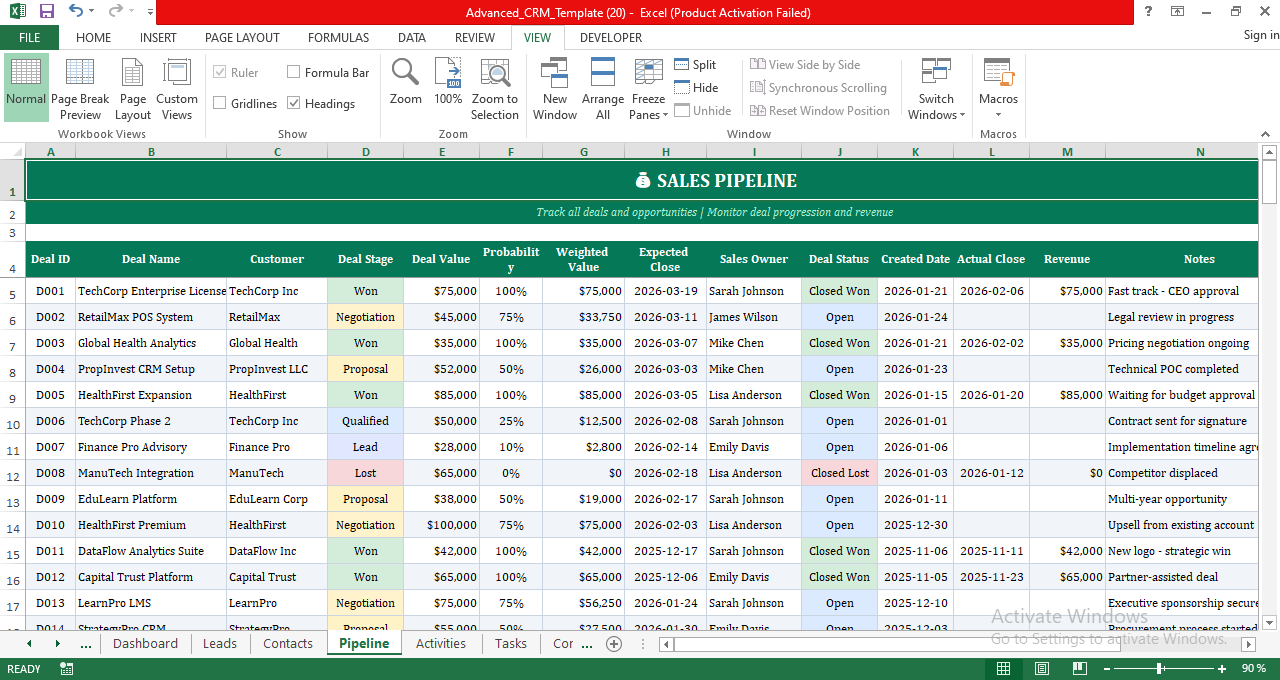Select column D header
The image size is (1280, 680).
366,152
